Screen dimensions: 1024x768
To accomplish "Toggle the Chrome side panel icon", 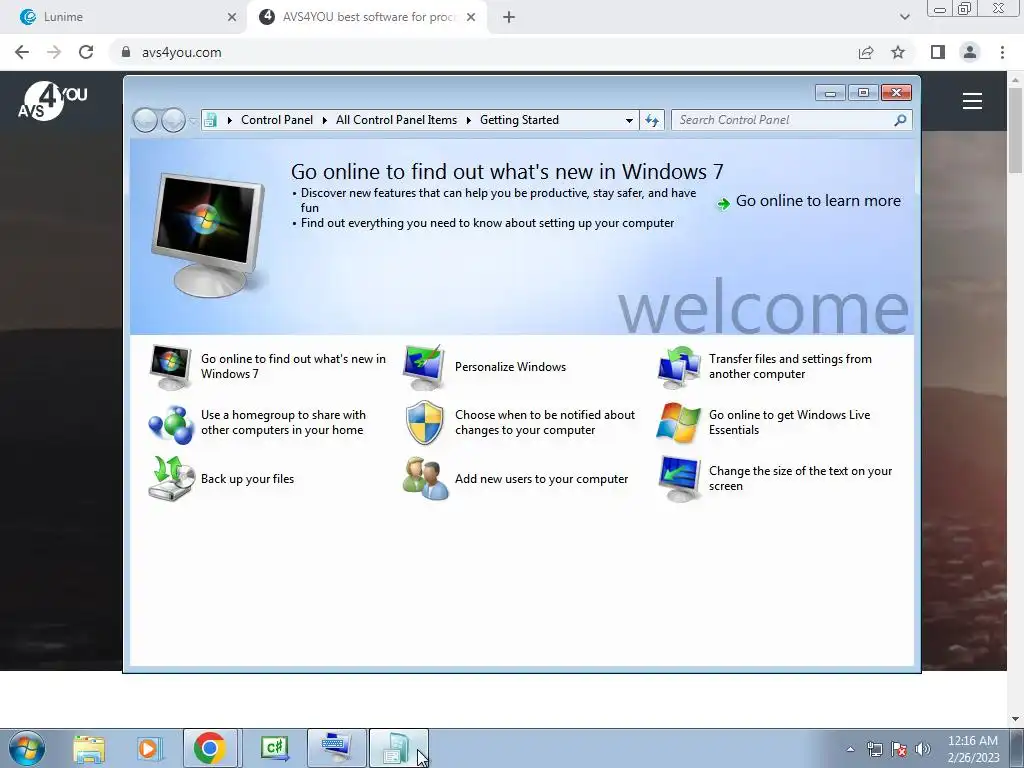I will tap(938, 52).
